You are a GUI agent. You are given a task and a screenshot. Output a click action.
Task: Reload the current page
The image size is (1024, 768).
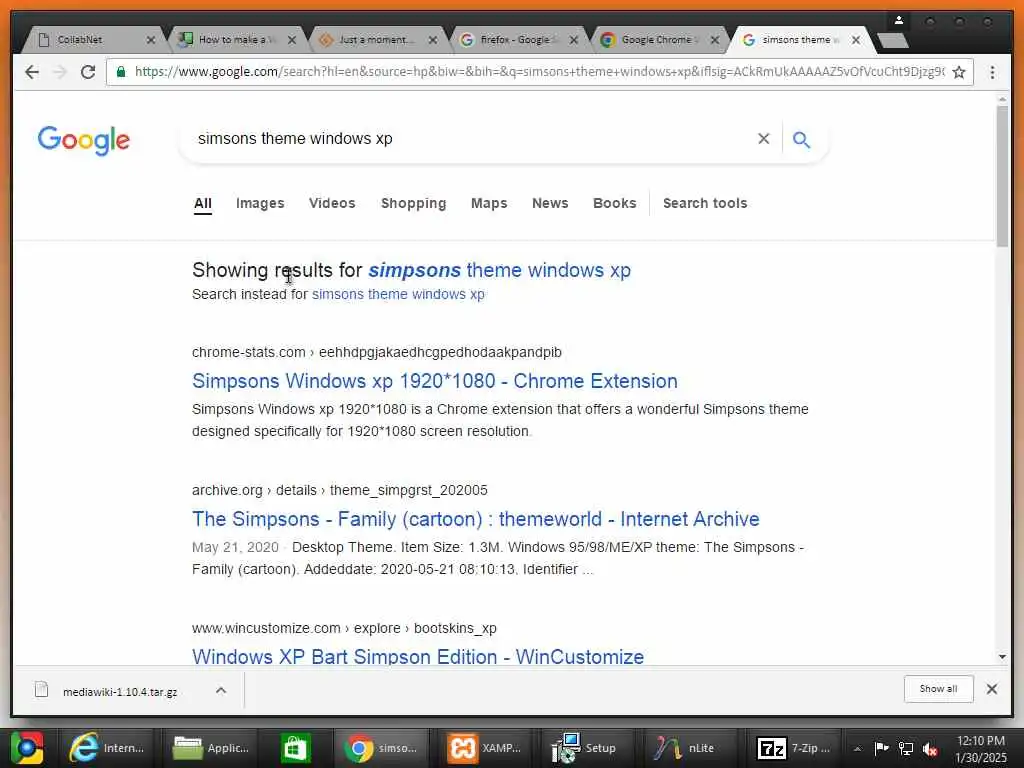point(88,72)
